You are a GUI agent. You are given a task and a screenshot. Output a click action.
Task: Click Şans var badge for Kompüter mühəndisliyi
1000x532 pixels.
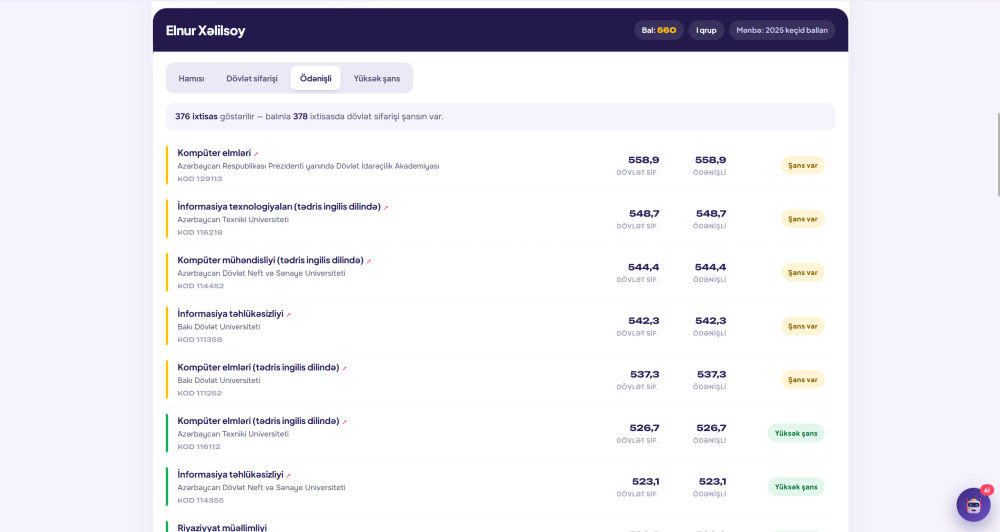(x=802, y=272)
